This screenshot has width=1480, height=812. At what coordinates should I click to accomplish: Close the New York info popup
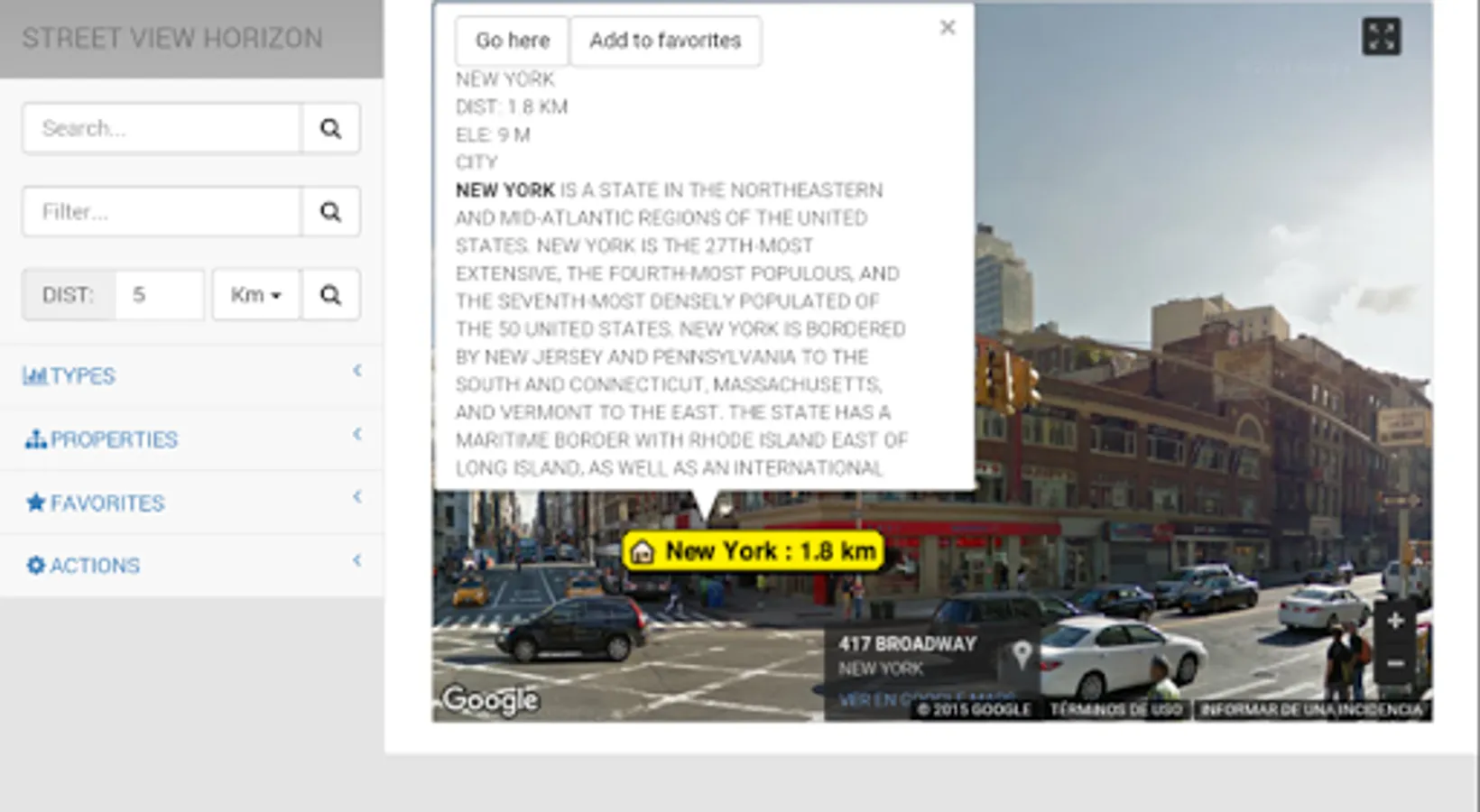click(x=948, y=28)
